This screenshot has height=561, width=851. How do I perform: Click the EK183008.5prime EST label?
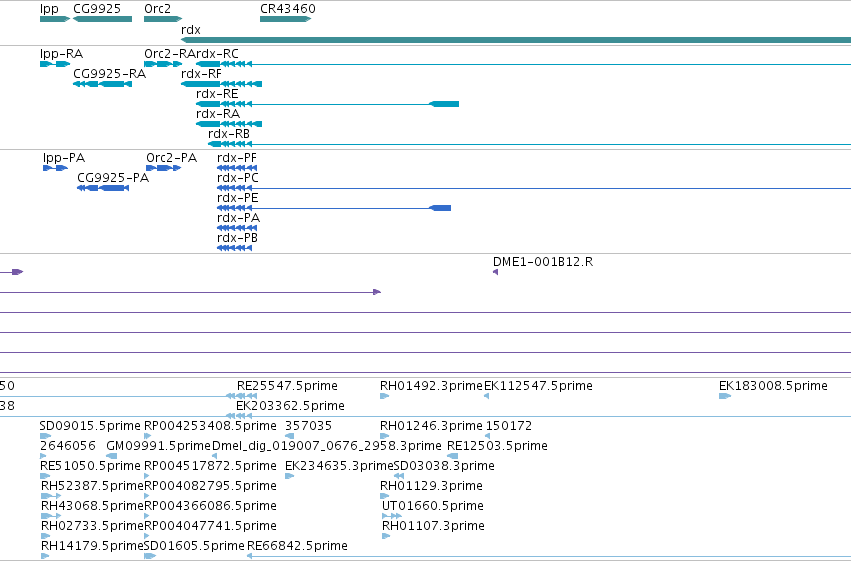click(773, 386)
